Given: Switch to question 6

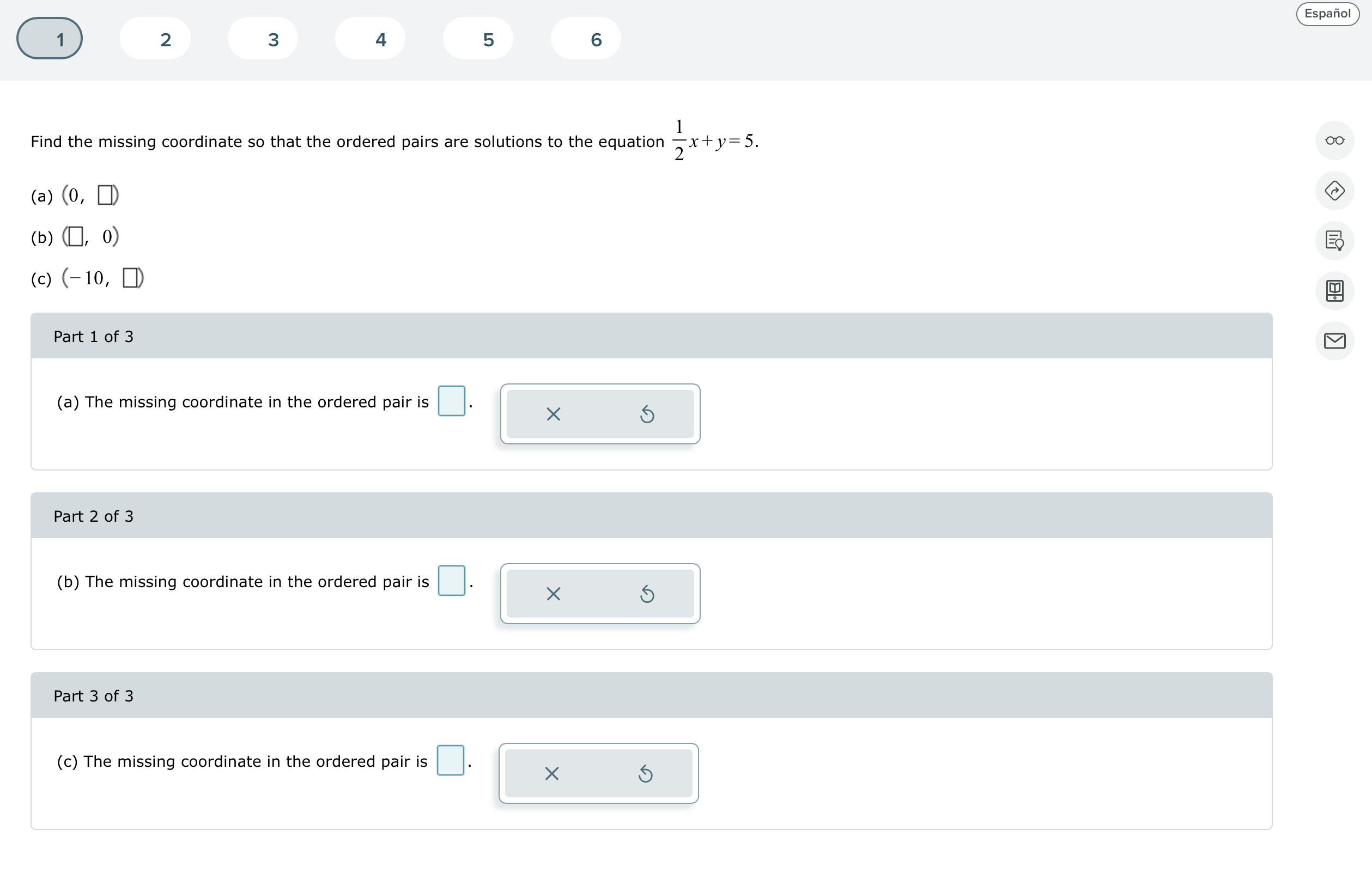Looking at the screenshot, I should click(585, 38).
